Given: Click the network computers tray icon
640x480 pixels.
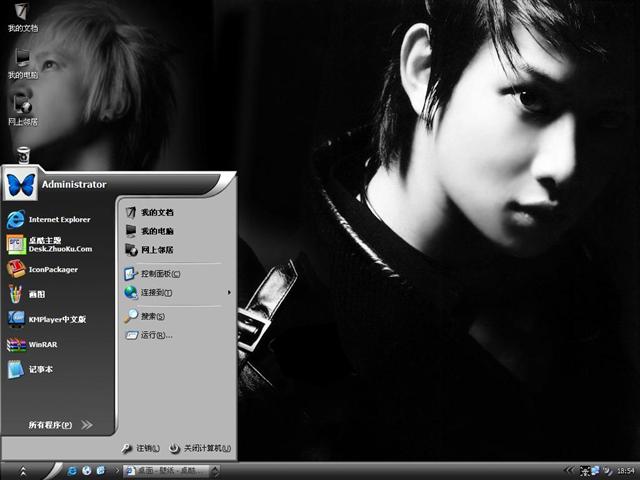Looking at the screenshot, I should click(x=596, y=471).
